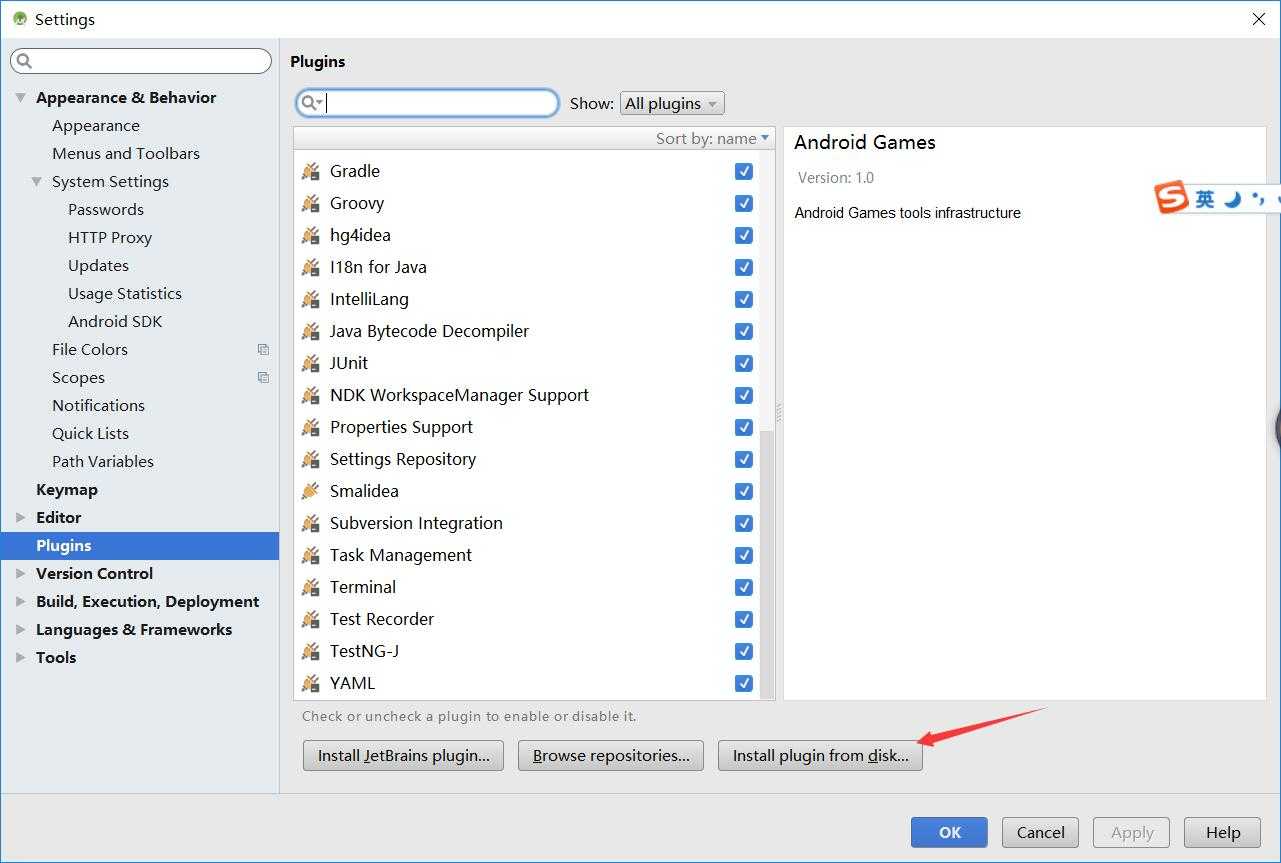
Task: Select the Plugins settings page
Action: click(x=140, y=545)
